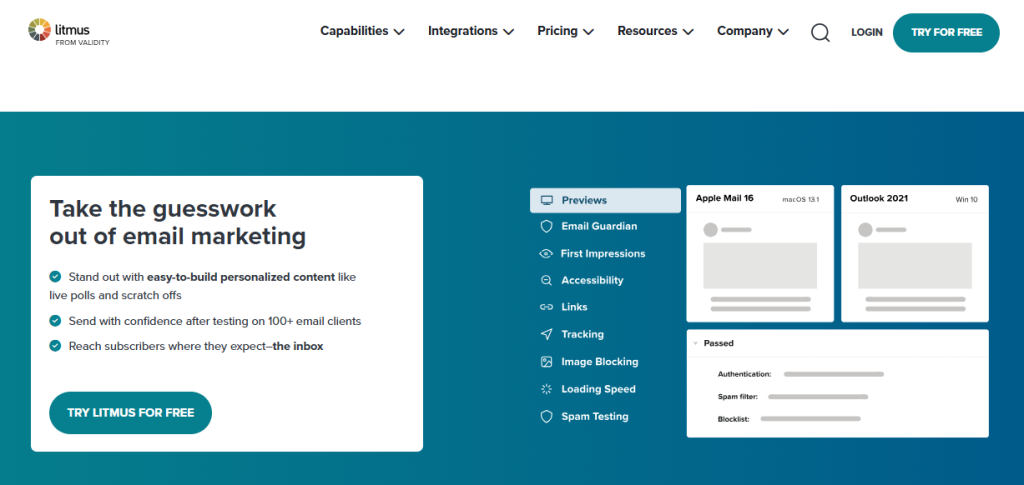
Task: Expand the Capabilities dropdown menu
Action: coord(362,31)
